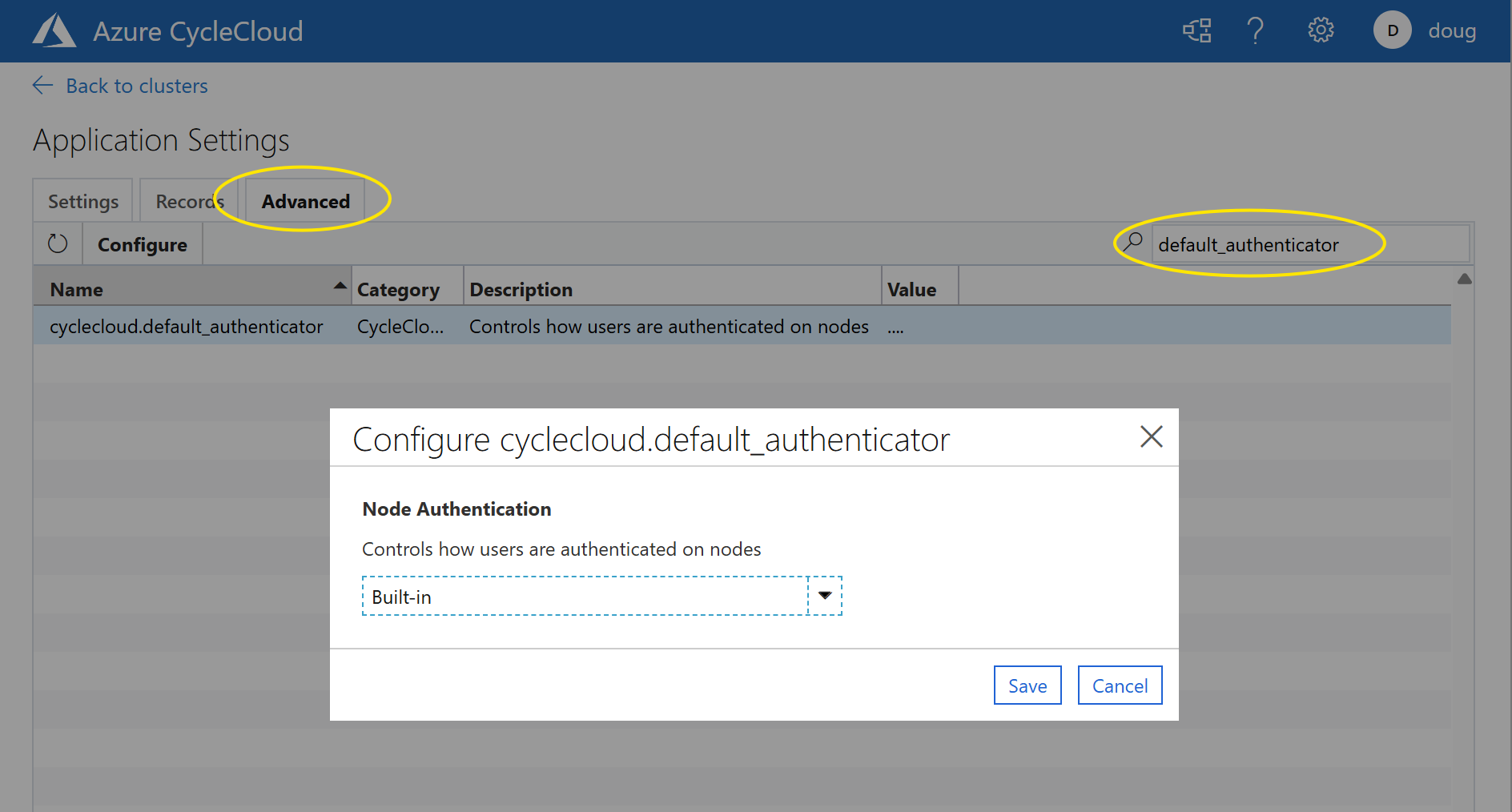The width and height of the screenshot is (1512, 812).
Task: Close the Configure dialog with the X
Action: click(1152, 437)
